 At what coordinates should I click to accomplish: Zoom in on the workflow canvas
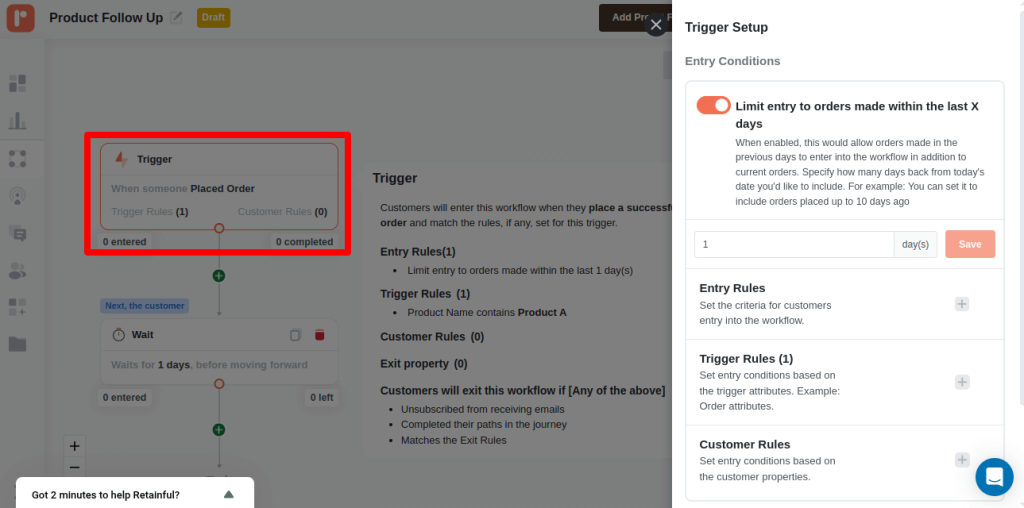click(x=74, y=446)
